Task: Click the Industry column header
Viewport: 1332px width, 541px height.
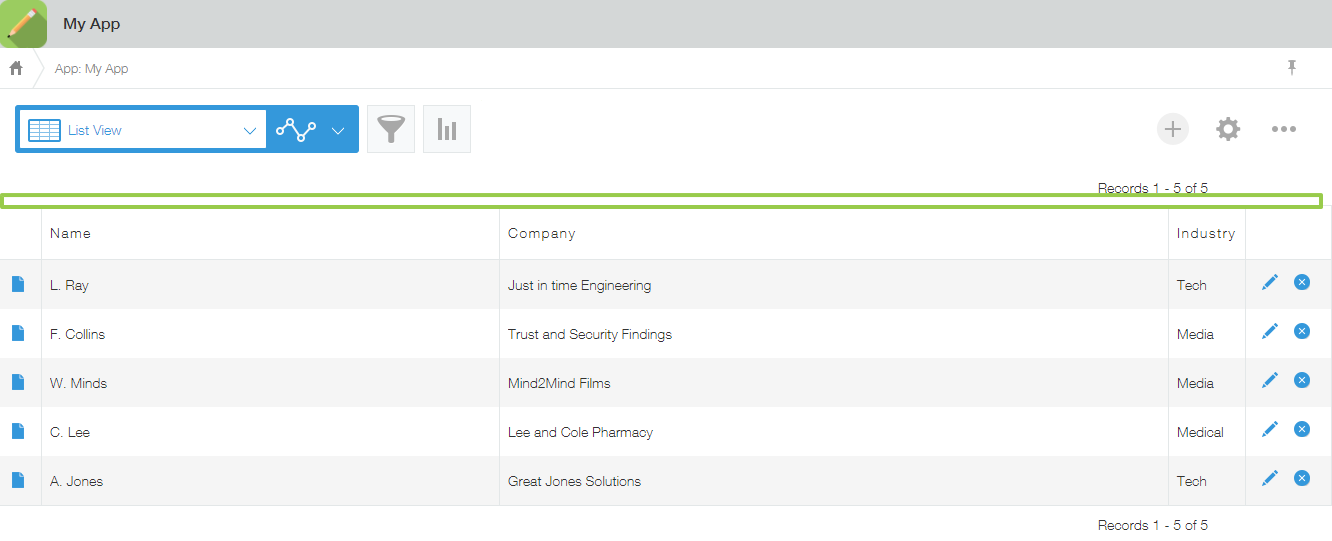Action: tap(1205, 233)
